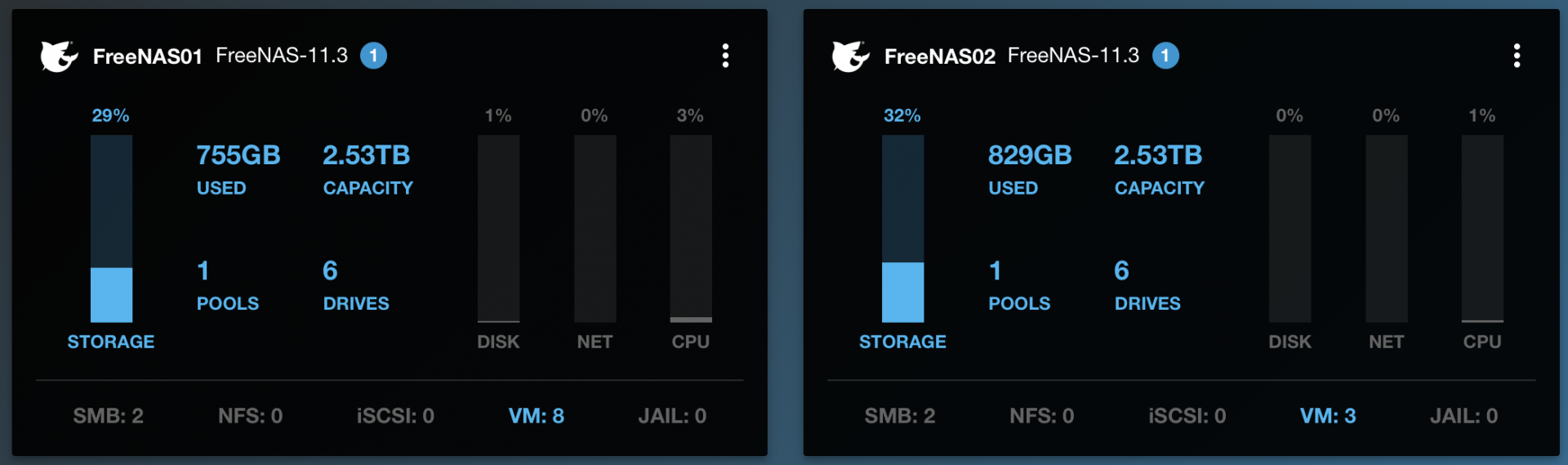Click the VM: 8 label
The width and height of the screenshot is (1568, 465).
pos(537,416)
